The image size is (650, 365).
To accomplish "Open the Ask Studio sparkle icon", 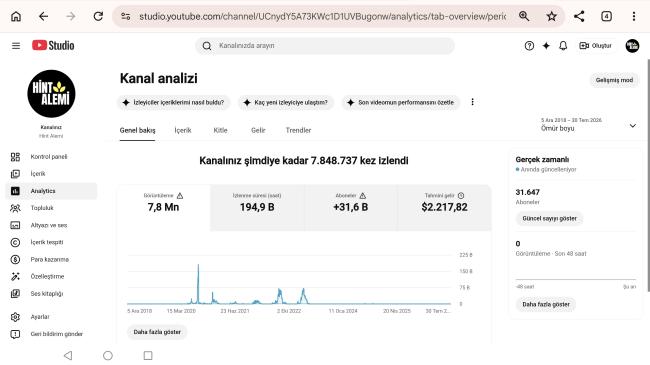I will point(546,46).
